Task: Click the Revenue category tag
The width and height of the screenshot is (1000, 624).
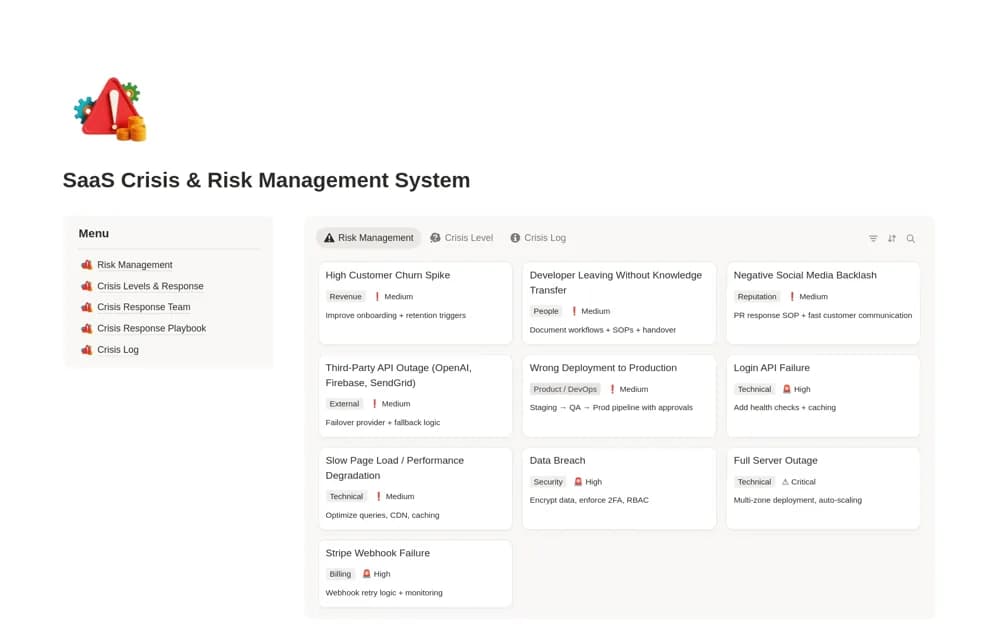Action: coord(346,297)
